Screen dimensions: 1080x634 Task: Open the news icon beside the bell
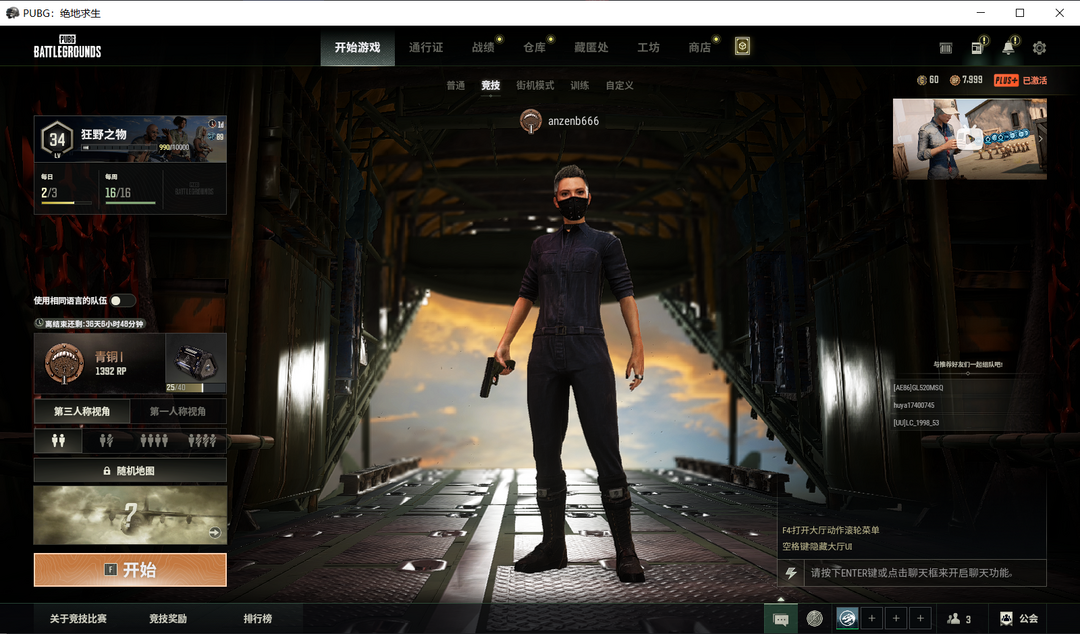pyautogui.click(x=977, y=48)
